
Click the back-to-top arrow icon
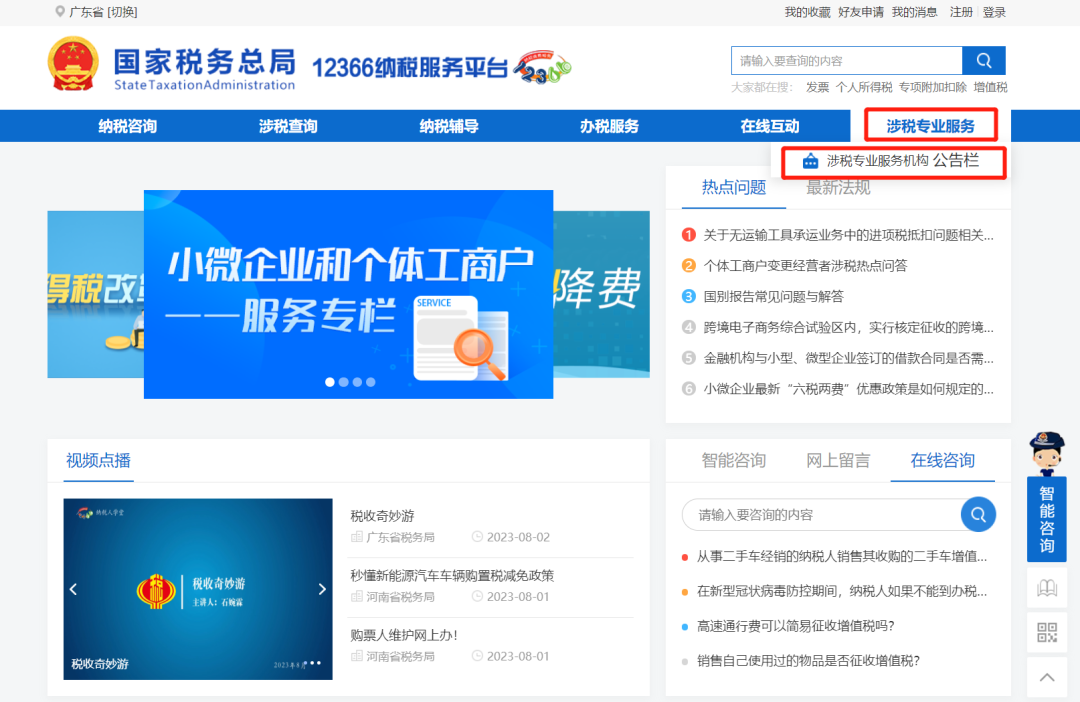pyautogui.click(x=1047, y=677)
